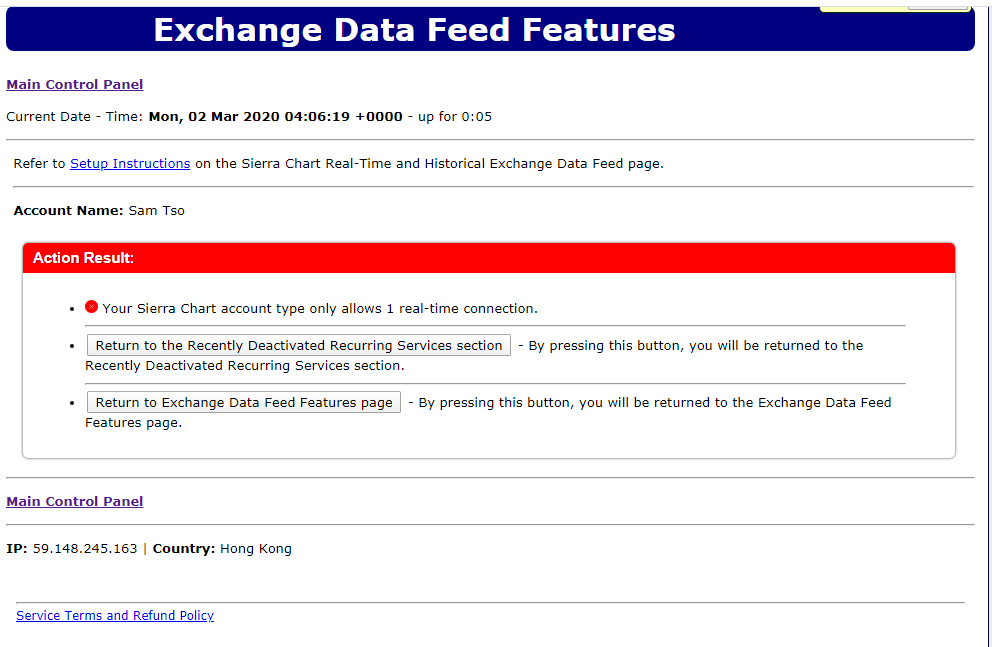This screenshot has height=647, width=992.
Task: Click the real-time connection error message text
Action: tap(320, 309)
